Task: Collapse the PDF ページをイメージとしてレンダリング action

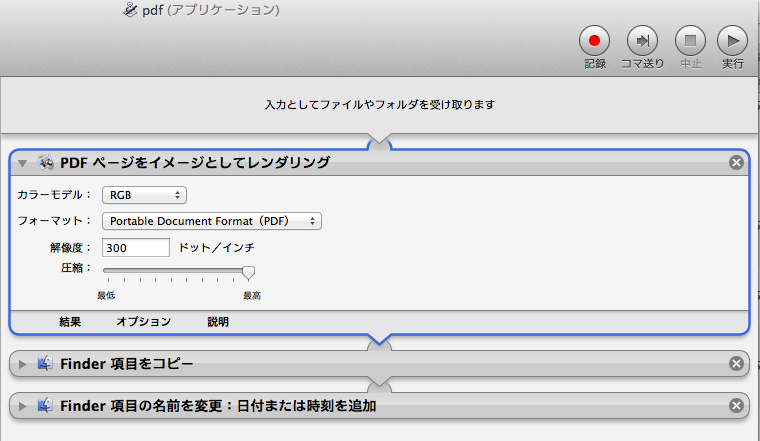Action: point(22,163)
